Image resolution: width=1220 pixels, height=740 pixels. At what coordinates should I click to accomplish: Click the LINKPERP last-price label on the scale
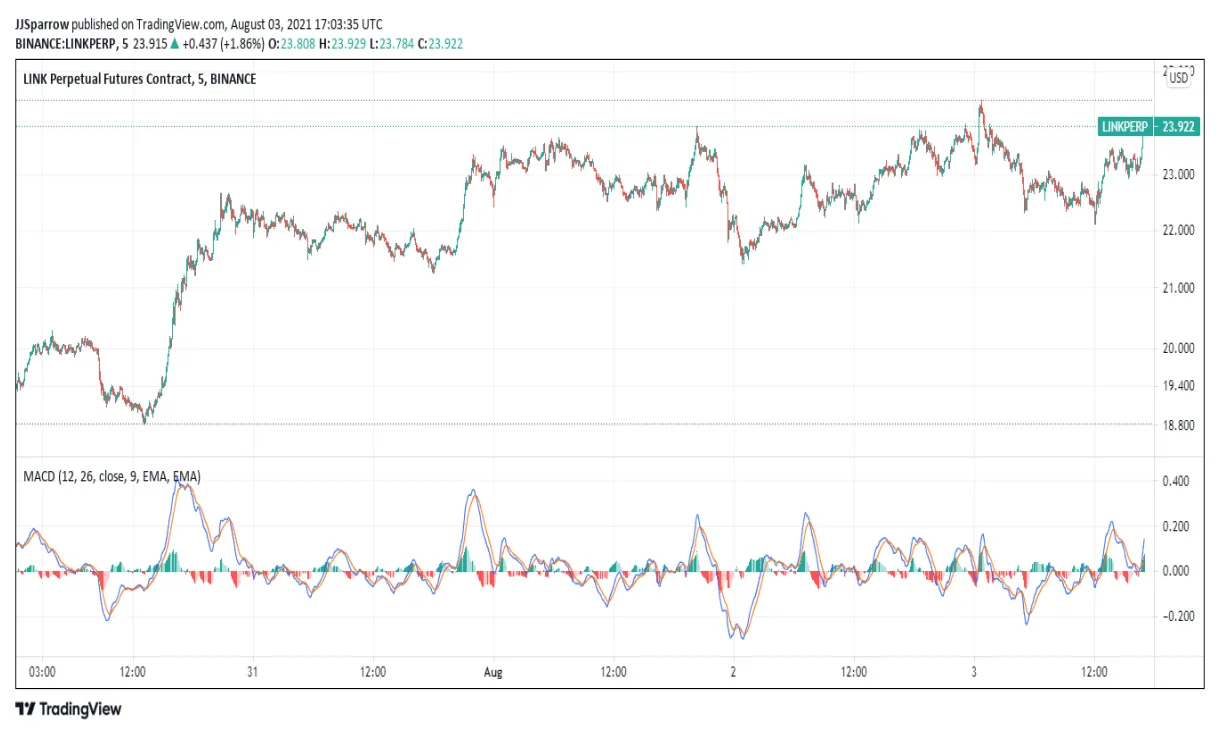pyautogui.click(x=1125, y=127)
